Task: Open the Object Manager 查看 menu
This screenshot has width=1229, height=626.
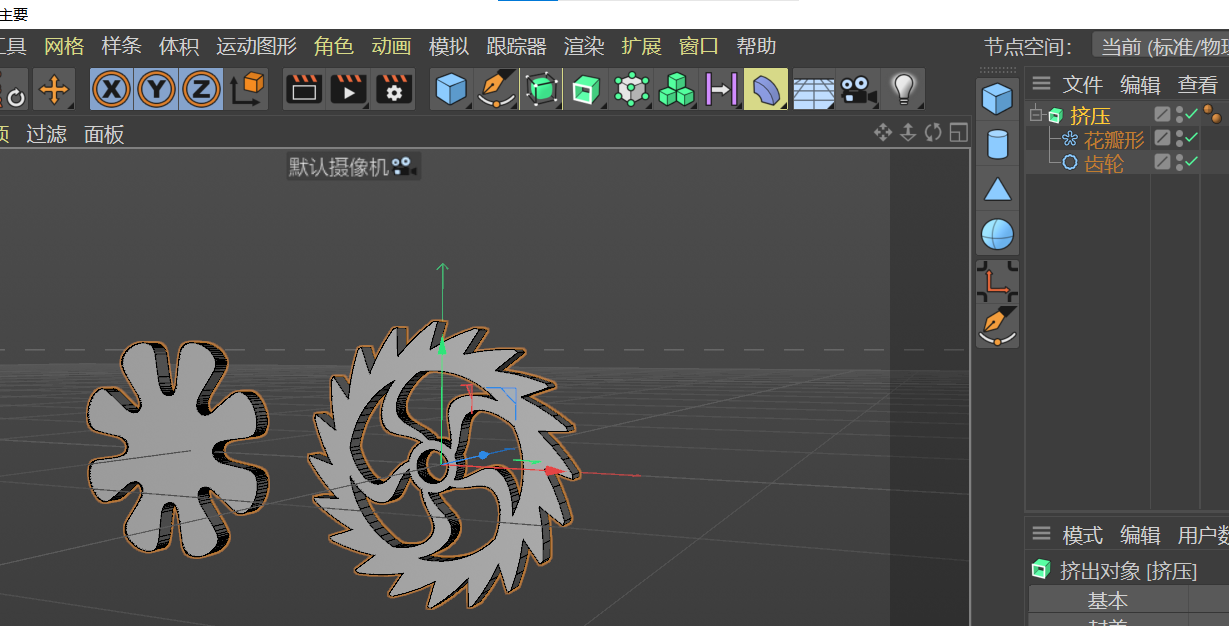Action: coord(1198,85)
